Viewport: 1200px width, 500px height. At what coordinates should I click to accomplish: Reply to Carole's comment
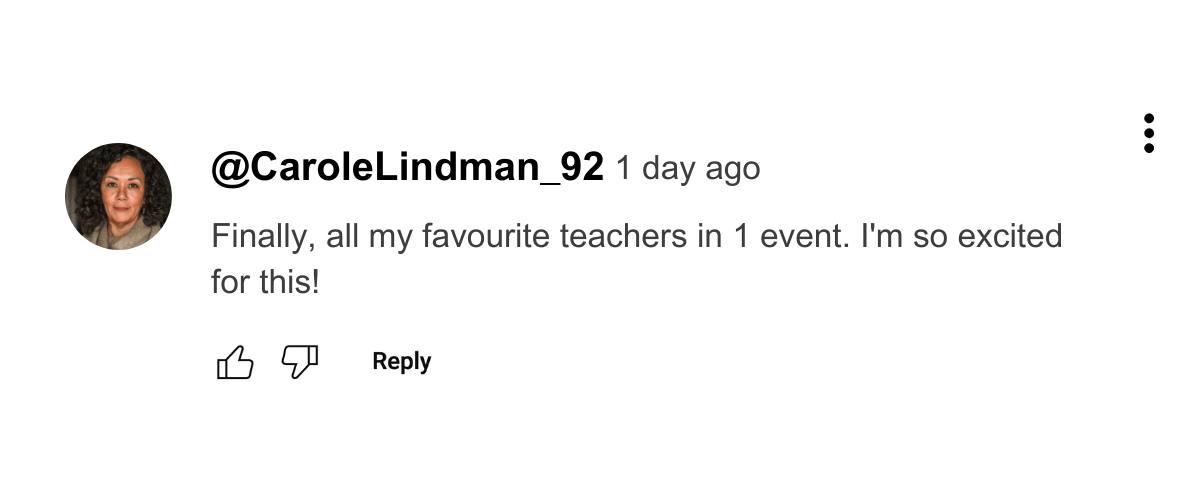402,362
